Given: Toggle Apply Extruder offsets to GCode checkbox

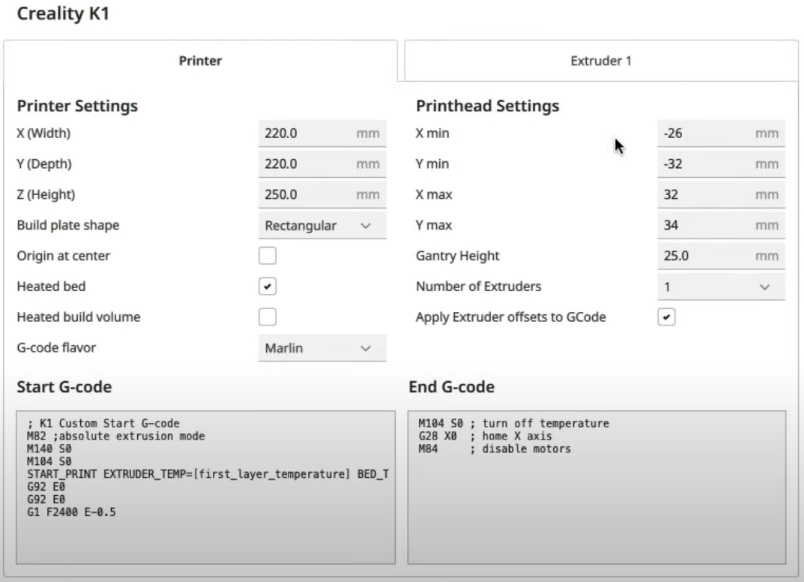Looking at the screenshot, I should (x=666, y=317).
